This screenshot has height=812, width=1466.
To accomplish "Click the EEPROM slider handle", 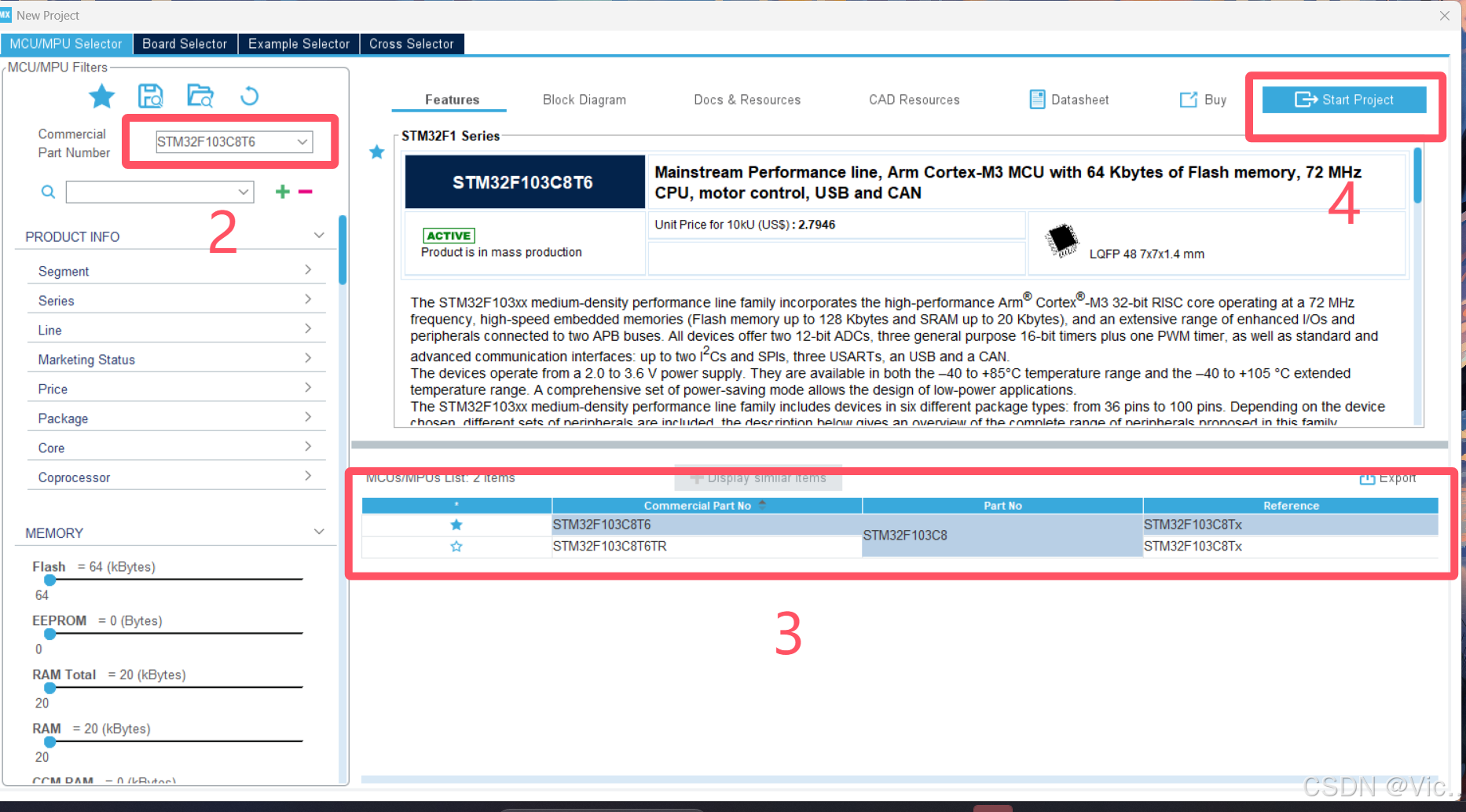I will [50, 634].
